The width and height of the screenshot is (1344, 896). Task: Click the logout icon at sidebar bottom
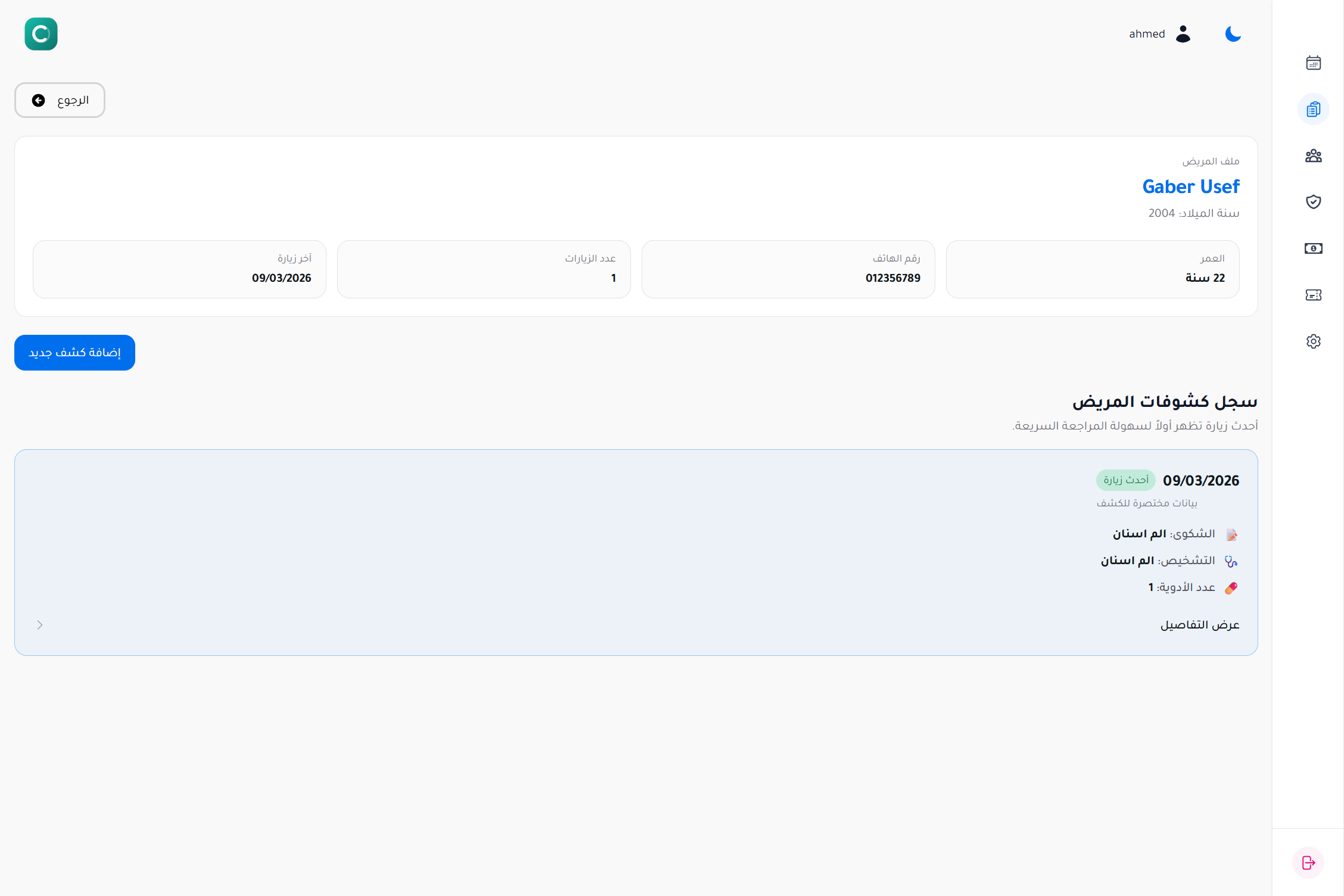1308,862
